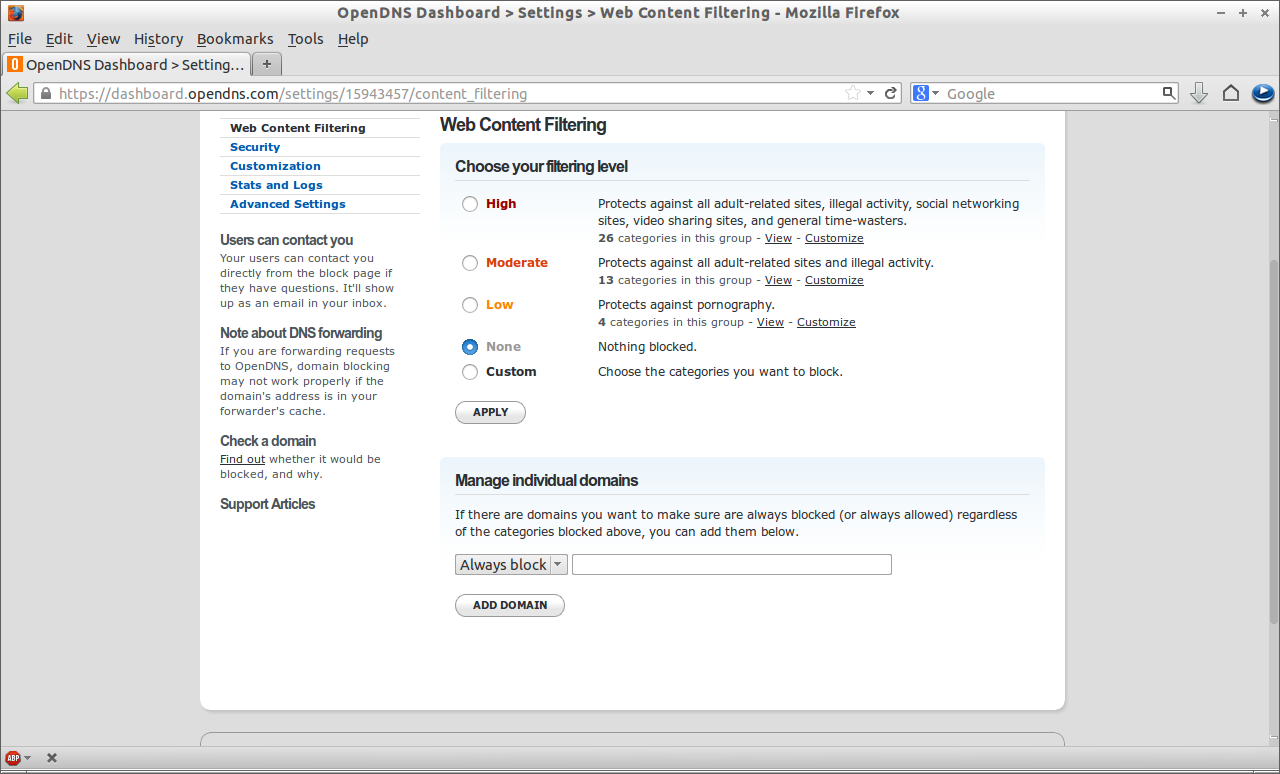
Task: Click the Find out domain check link
Action: (x=243, y=460)
